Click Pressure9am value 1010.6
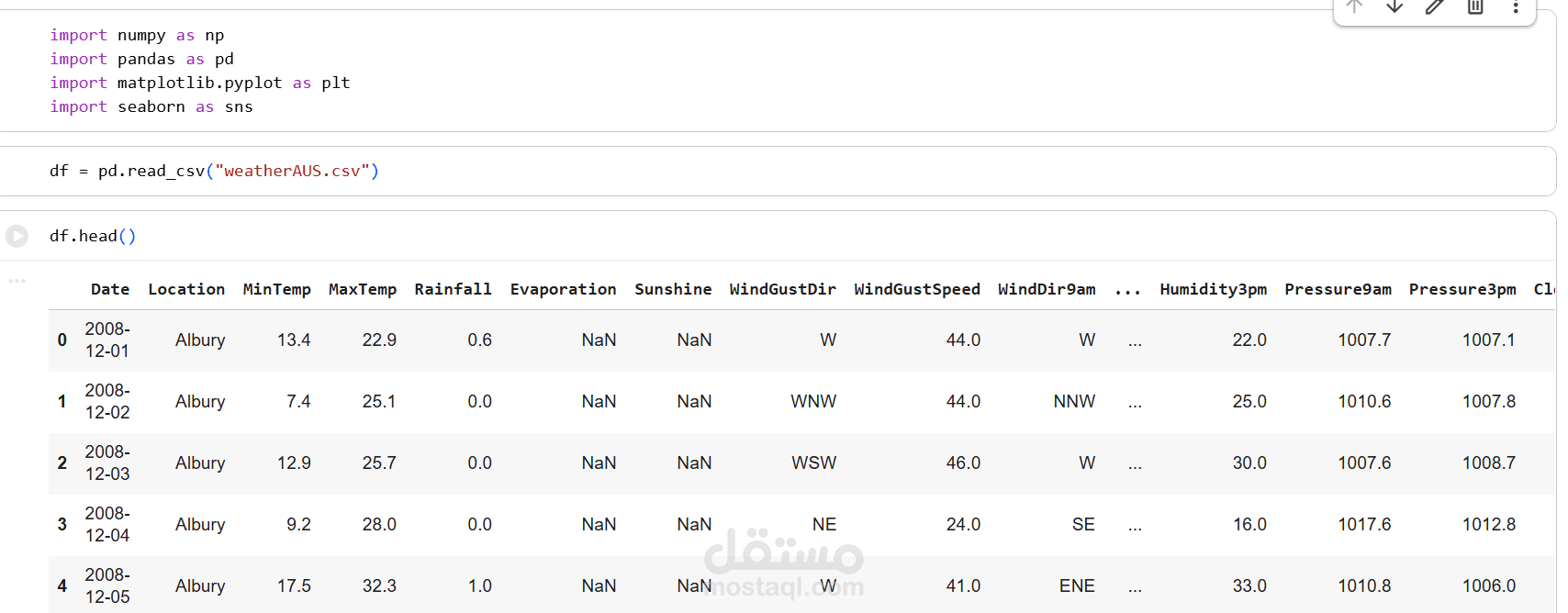1568x613 pixels. coord(1364,401)
